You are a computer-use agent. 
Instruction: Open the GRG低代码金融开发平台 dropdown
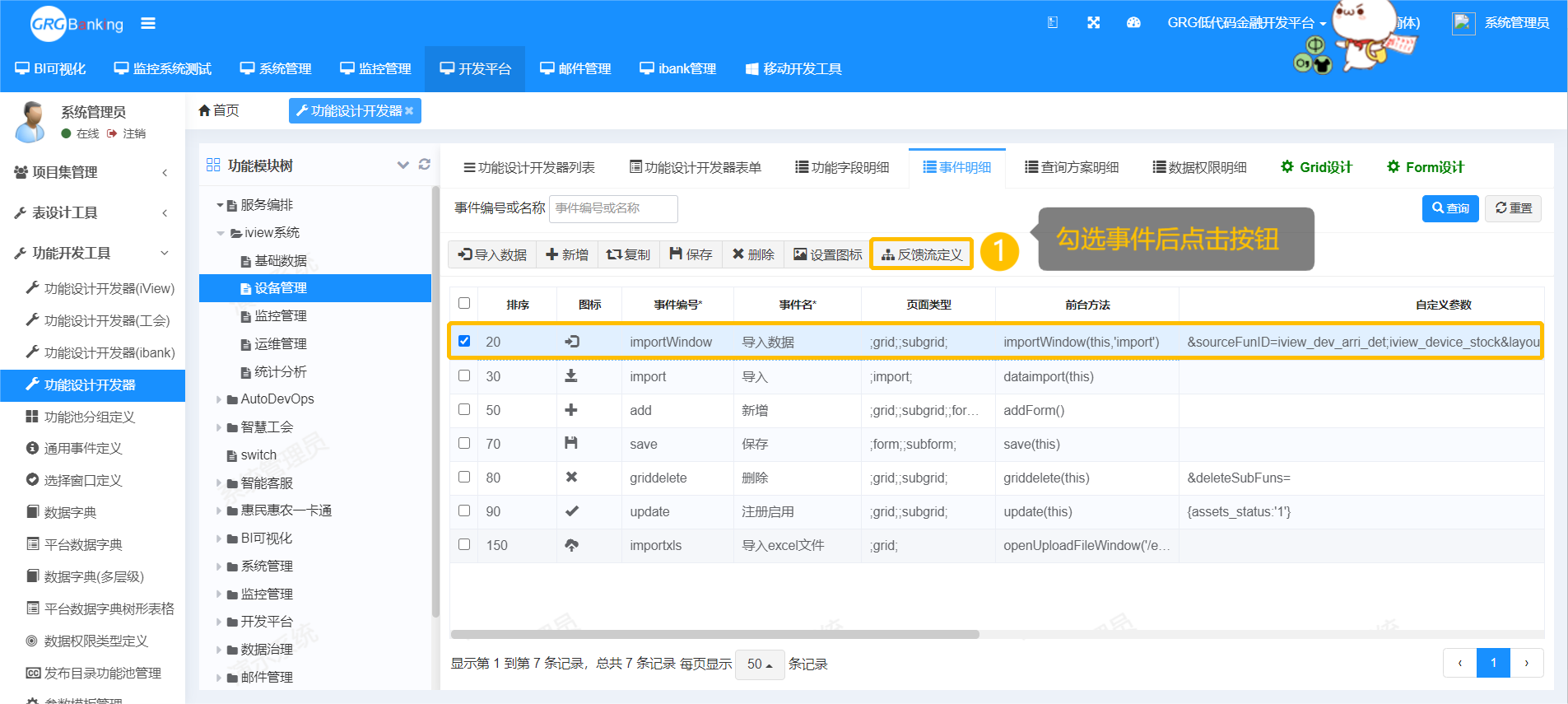[1246, 23]
